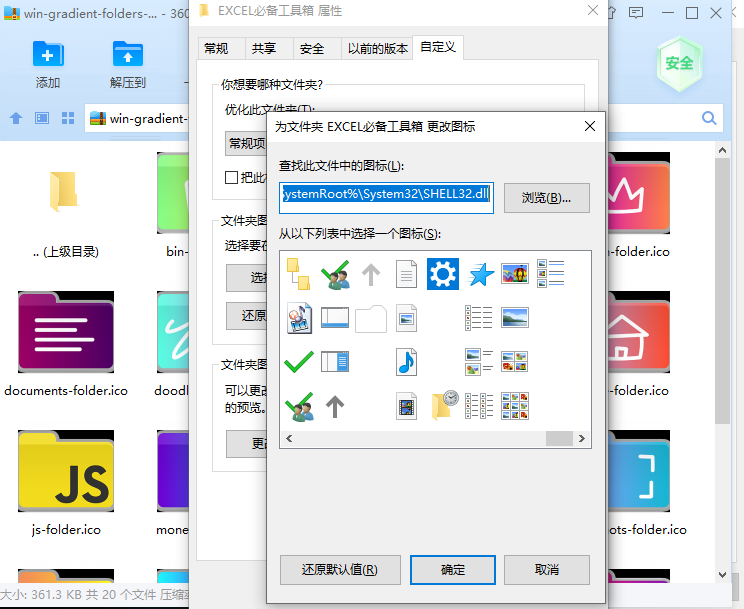Choose the preview pane window icon

[335, 361]
